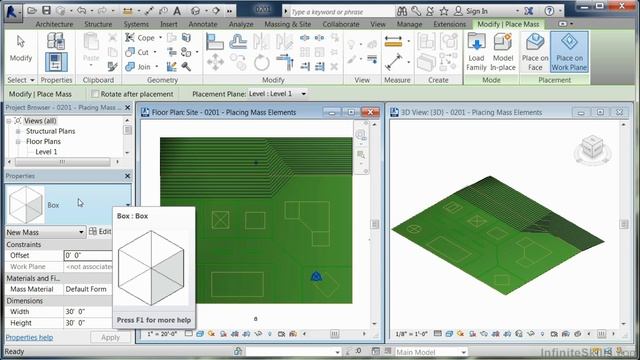640x360 pixels.
Task: Open the Properties help link
Action: pos(29,338)
